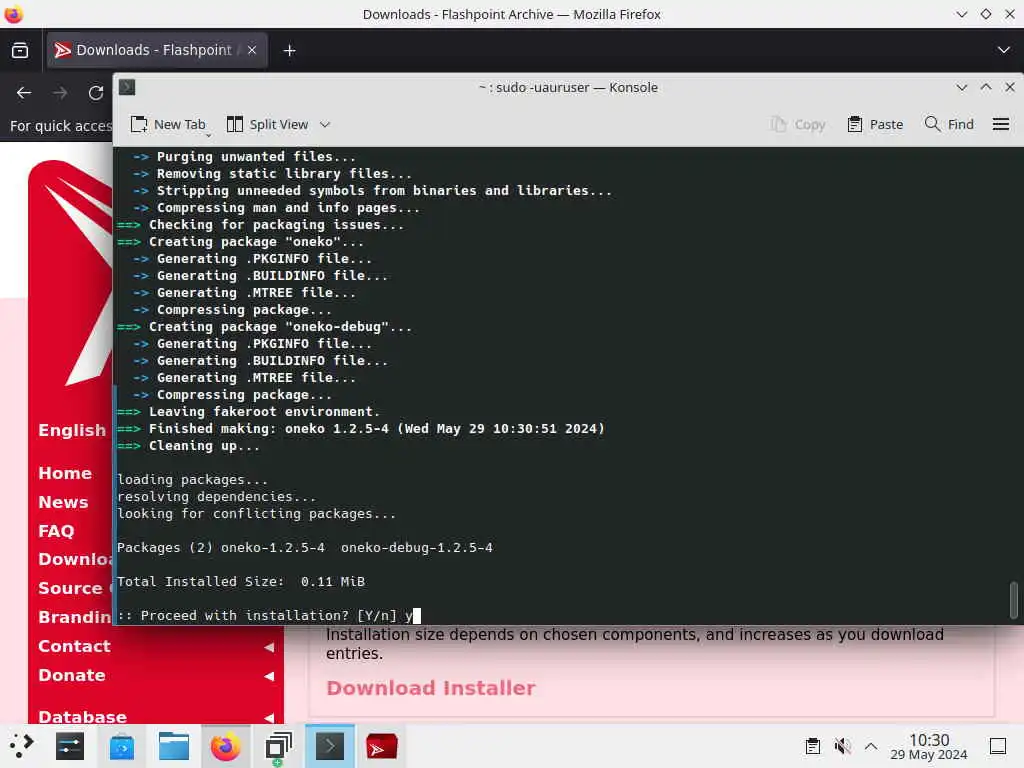The width and height of the screenshot is (1024, 768).
Task: Click the Download Installer link
Action: coord(430,688)
